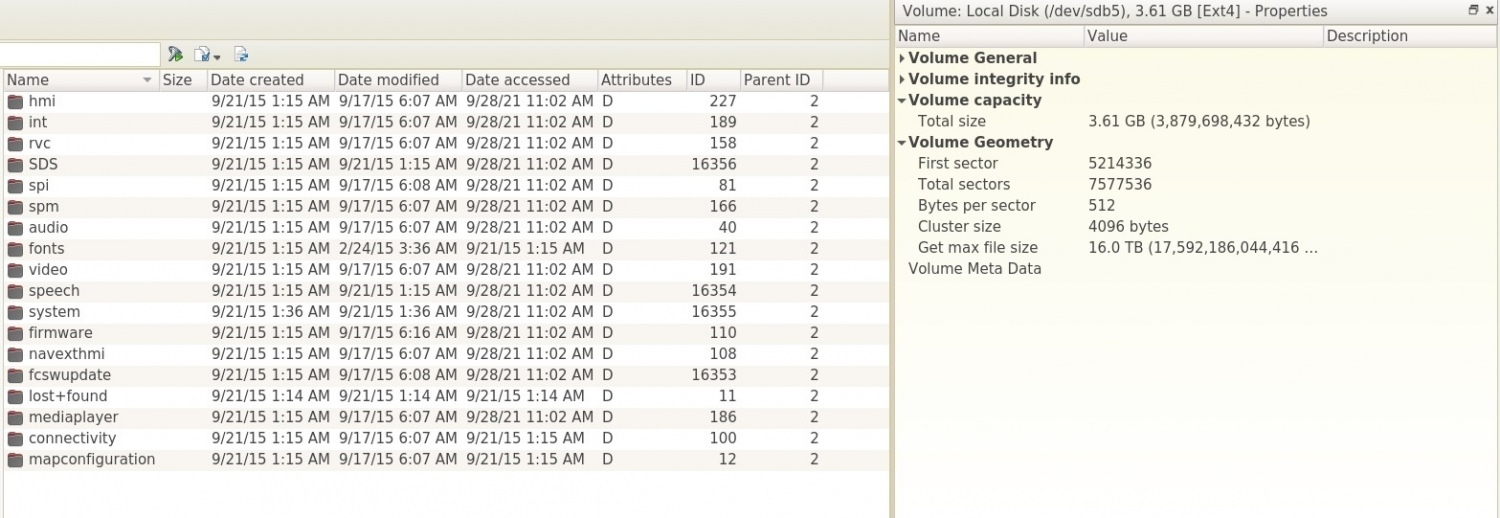Expand the Volume integrity info section

[x=902, y=79]
